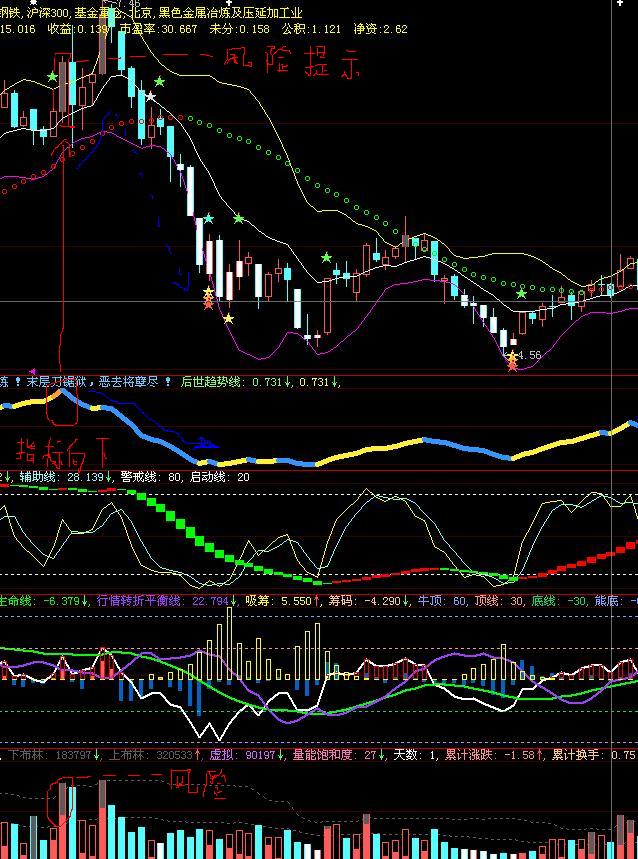Click the small magenta arrow above the trend panel

click(33, 371)
